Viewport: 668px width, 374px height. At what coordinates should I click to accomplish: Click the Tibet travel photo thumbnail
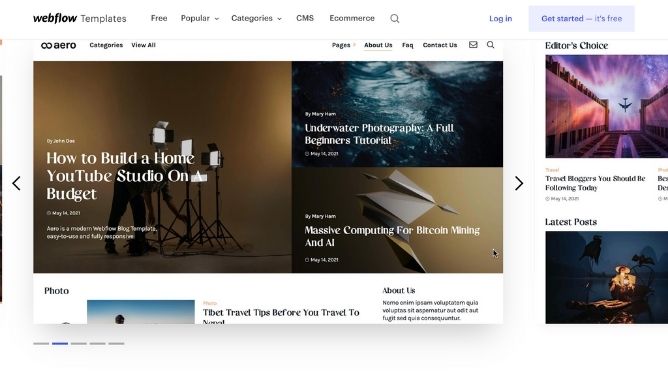(x=141, y=312)
